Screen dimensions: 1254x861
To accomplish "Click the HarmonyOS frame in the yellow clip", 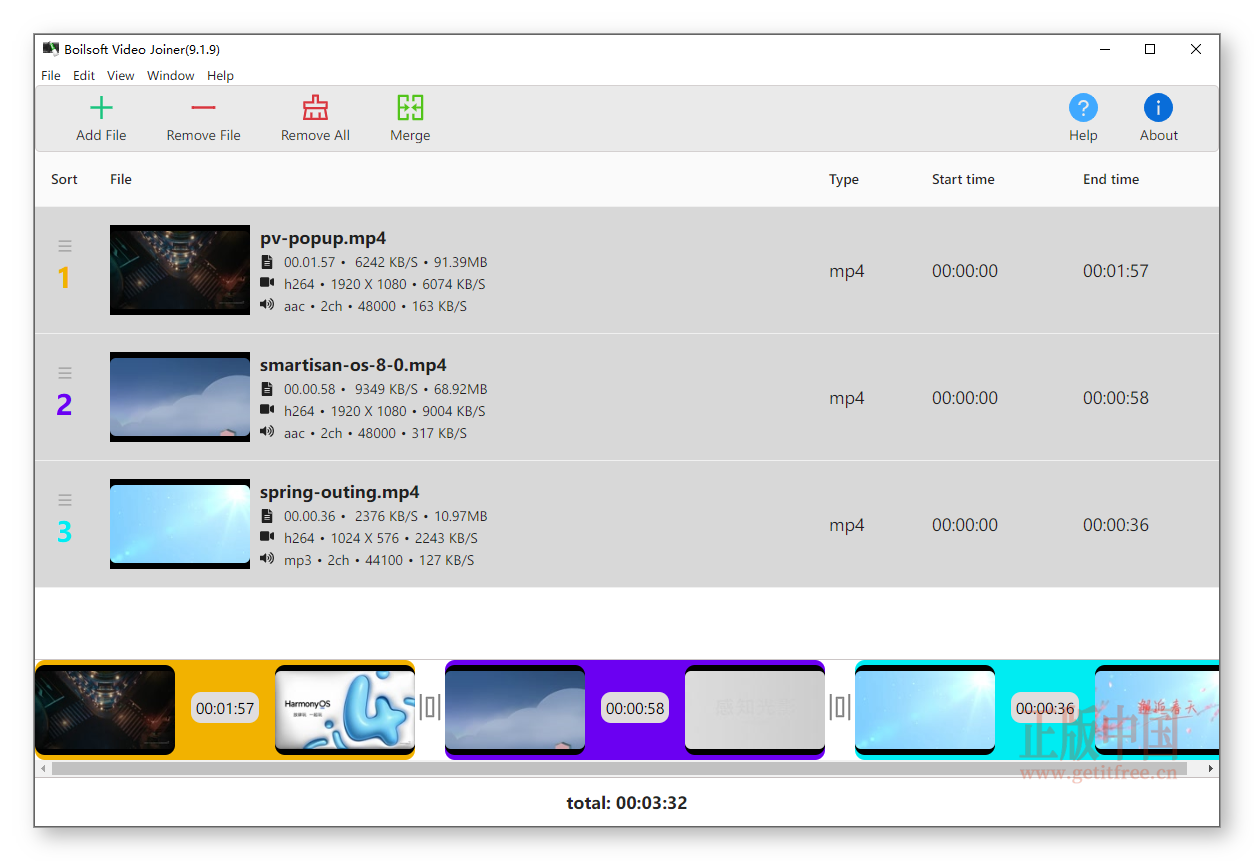I will [345, 710].
